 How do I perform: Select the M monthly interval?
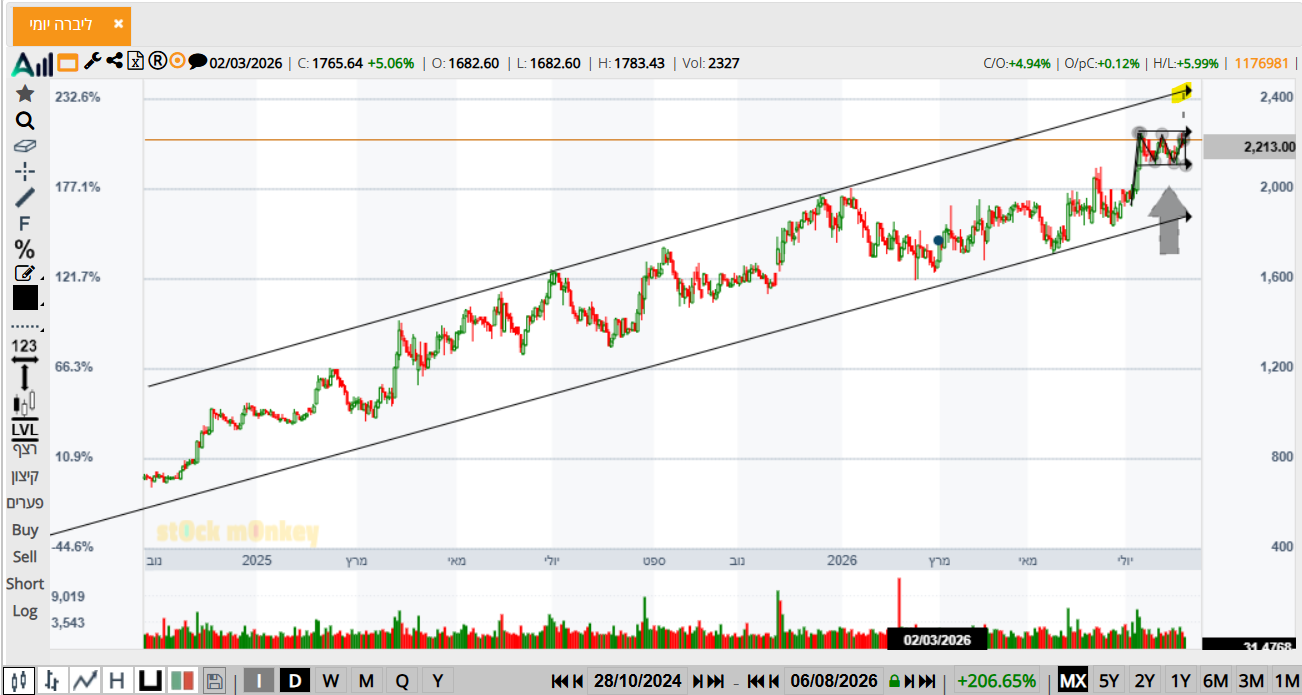point(366,681)
